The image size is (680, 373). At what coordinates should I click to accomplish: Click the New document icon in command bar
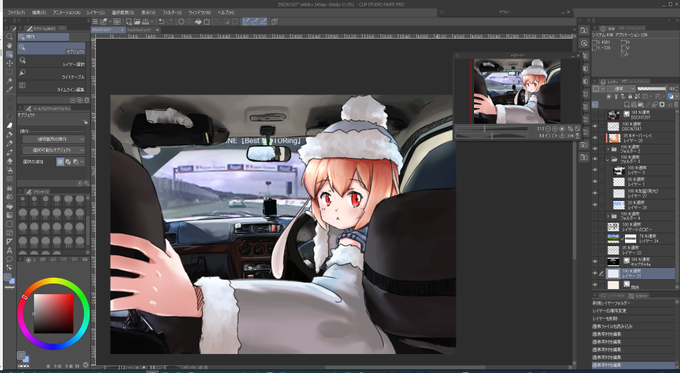coord(129,21)
